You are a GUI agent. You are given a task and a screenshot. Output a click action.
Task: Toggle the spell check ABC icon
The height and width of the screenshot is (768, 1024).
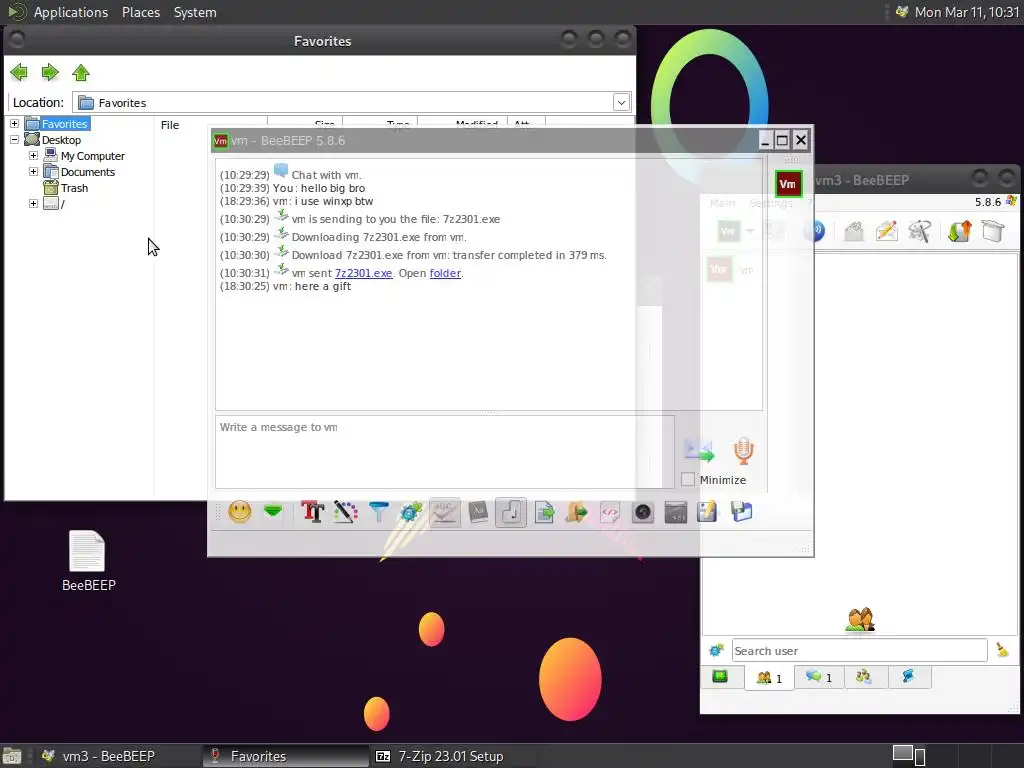[445, 511]
